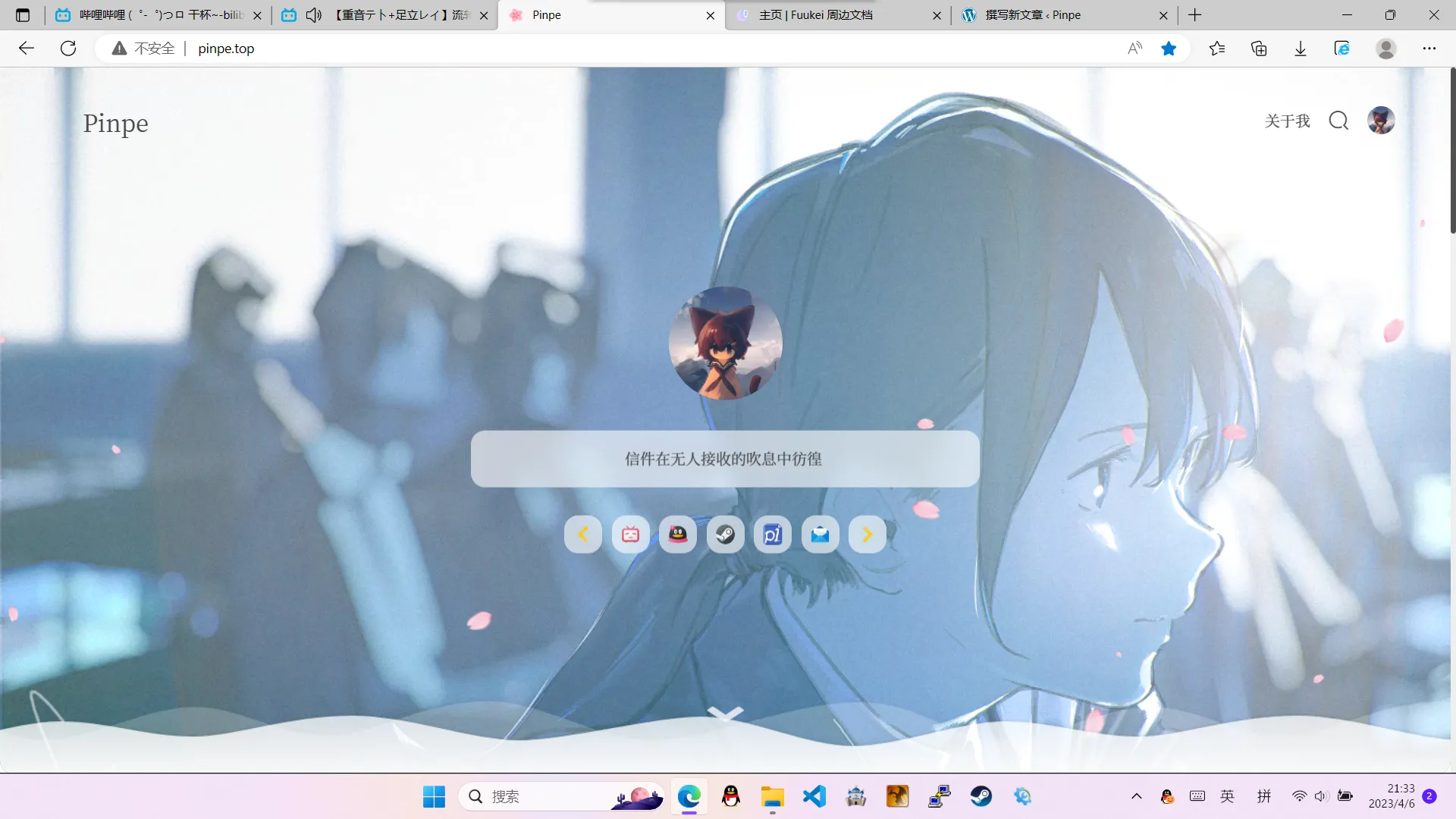
Task: Toggle Read aloud in the address bar
Action: click(1134, 49)
